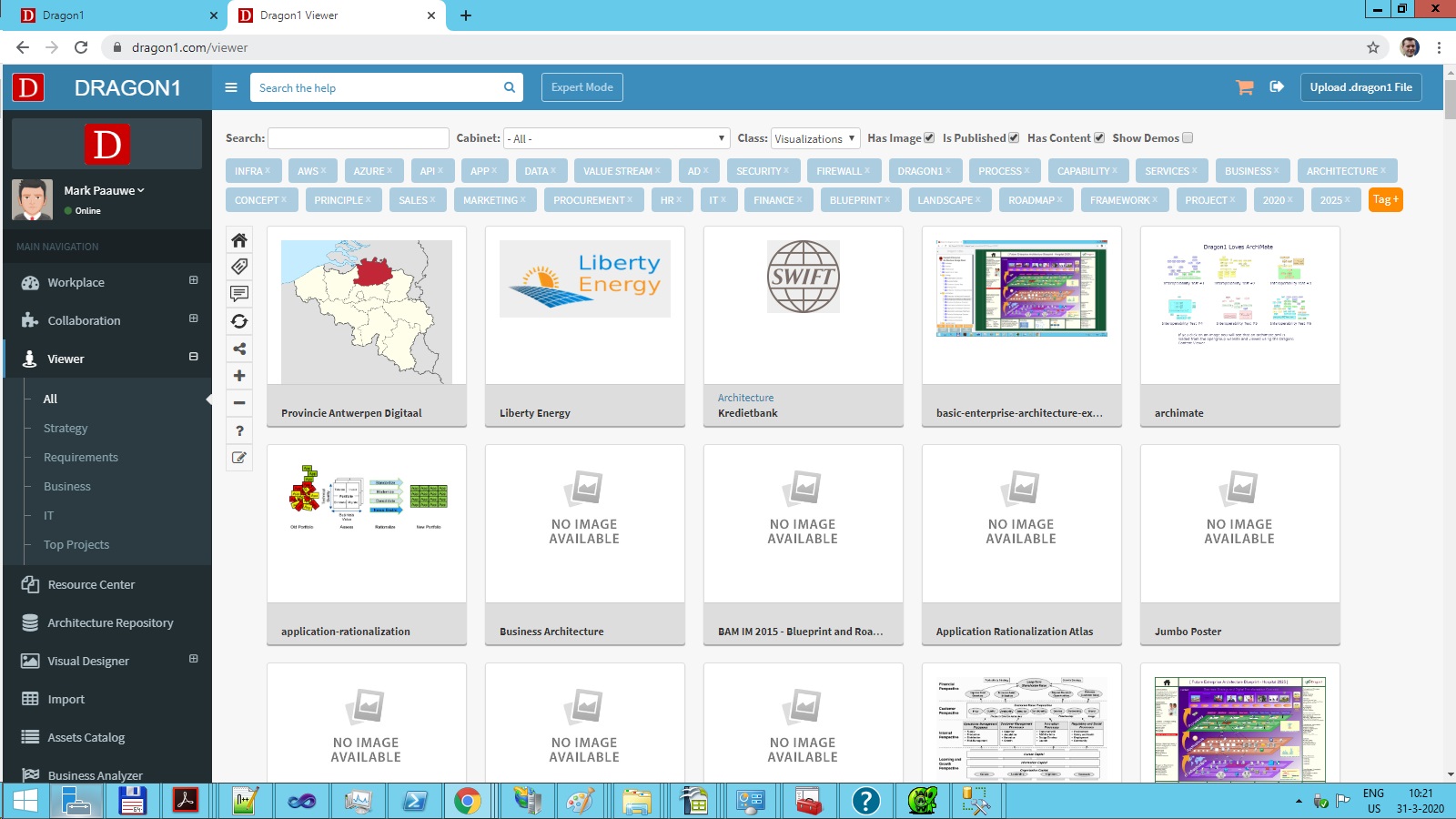
Task: Remove the ROADMAP tag filter
Action: (x=1059, y=199)
